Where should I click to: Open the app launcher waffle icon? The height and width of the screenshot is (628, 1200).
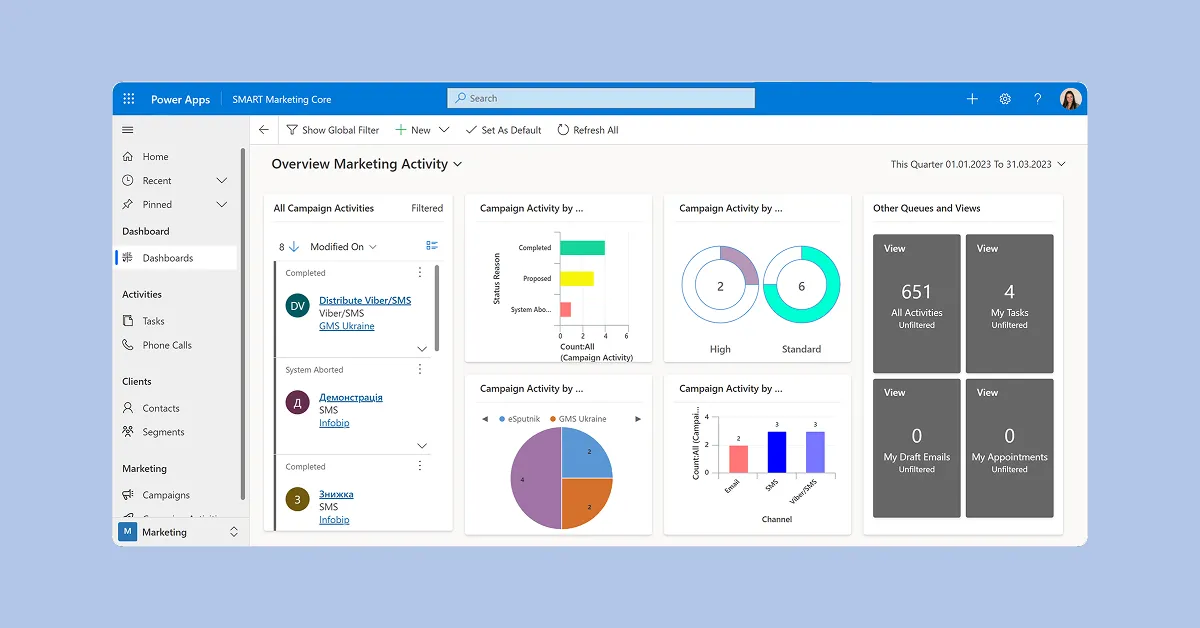click(129, 99)
